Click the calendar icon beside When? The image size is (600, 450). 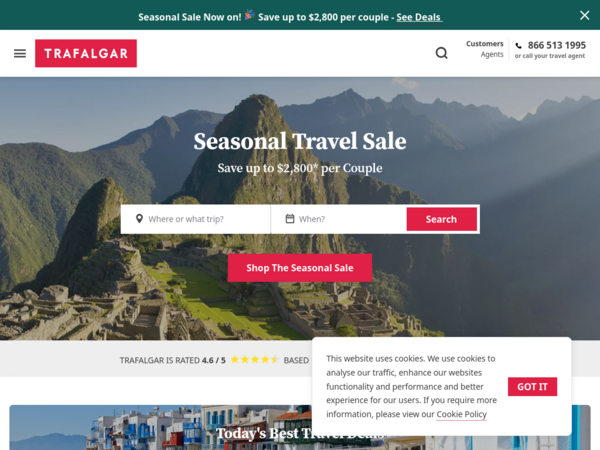pos(290,218)
